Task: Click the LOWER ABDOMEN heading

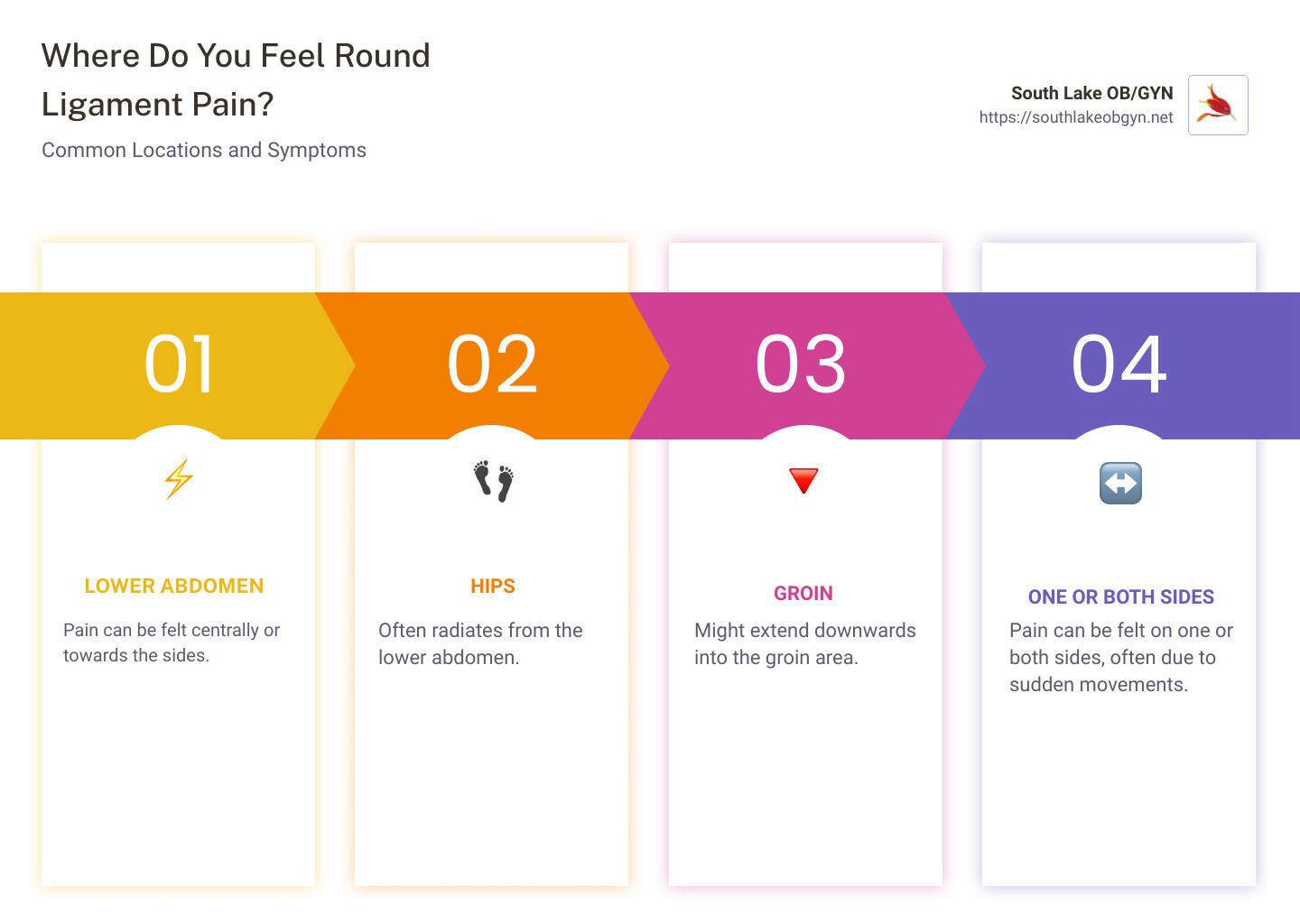Action: point(174,587)
